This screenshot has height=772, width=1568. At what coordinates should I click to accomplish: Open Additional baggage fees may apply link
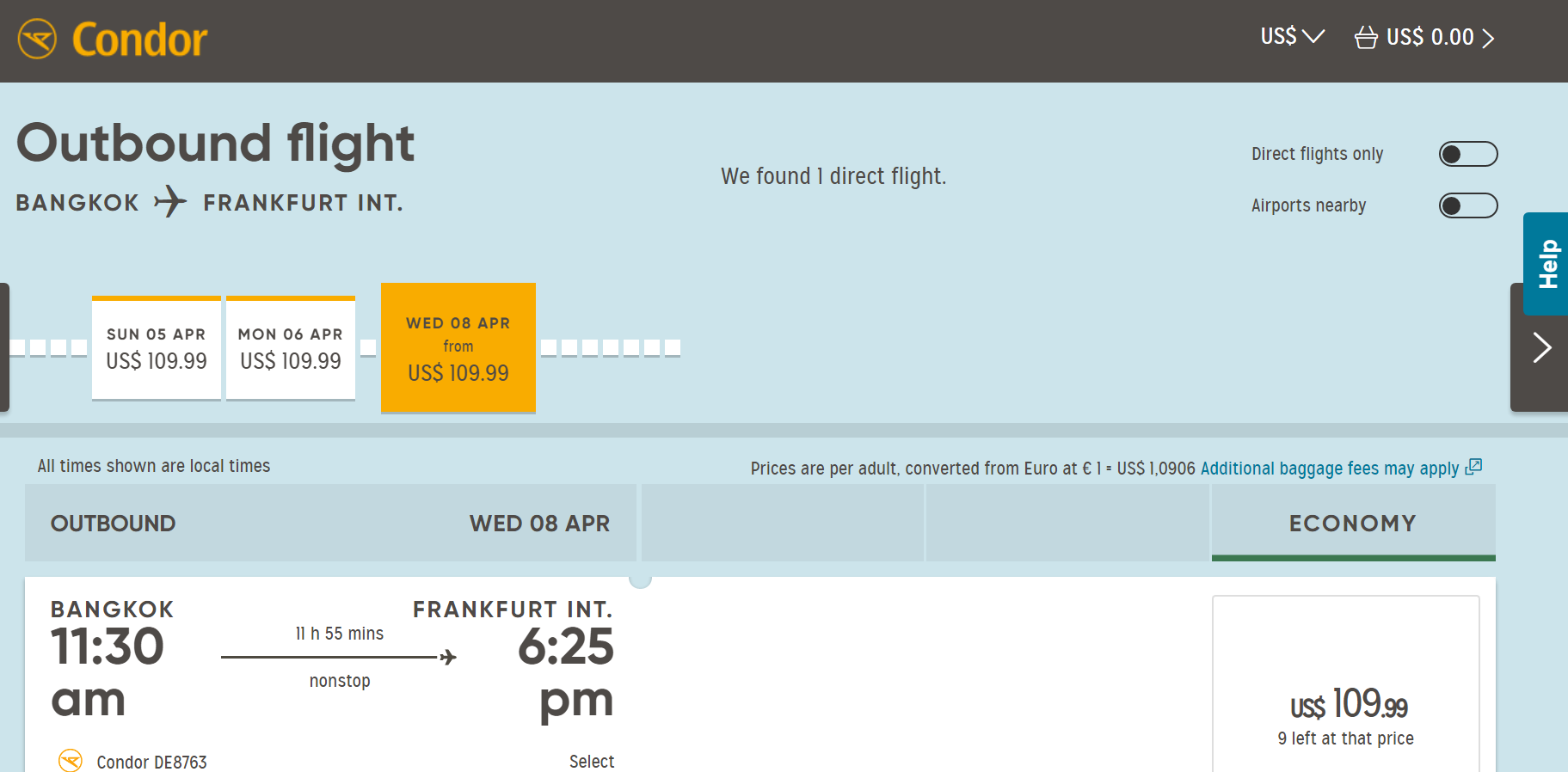[x=1330, y=469]
